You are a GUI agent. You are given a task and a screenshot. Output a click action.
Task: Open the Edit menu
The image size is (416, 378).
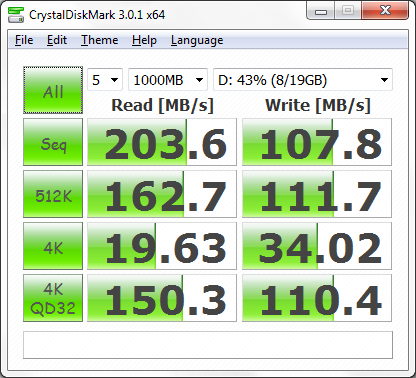tap(57, 40)
